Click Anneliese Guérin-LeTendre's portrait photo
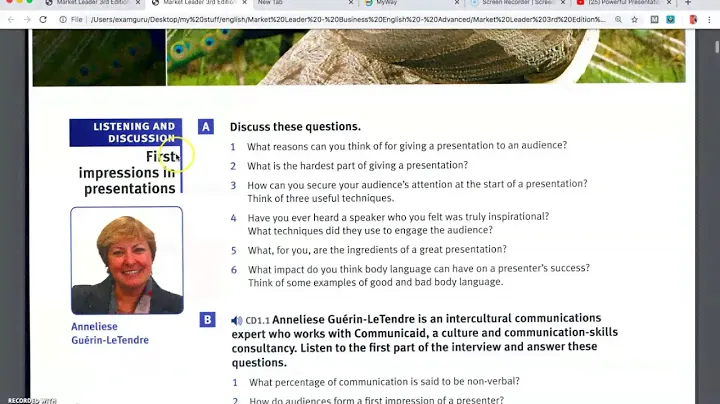This screenshot has height=404, width=720. [x=127, y=260]
